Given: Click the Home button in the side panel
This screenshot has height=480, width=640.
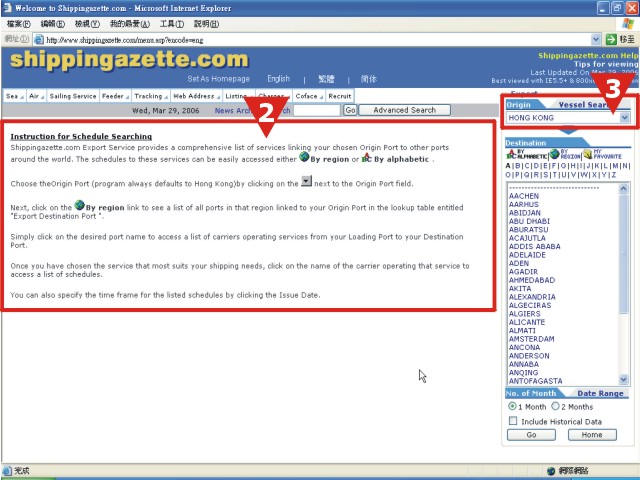Looking at the screenshot, I should pyautogui.click(x=592, y=435).
